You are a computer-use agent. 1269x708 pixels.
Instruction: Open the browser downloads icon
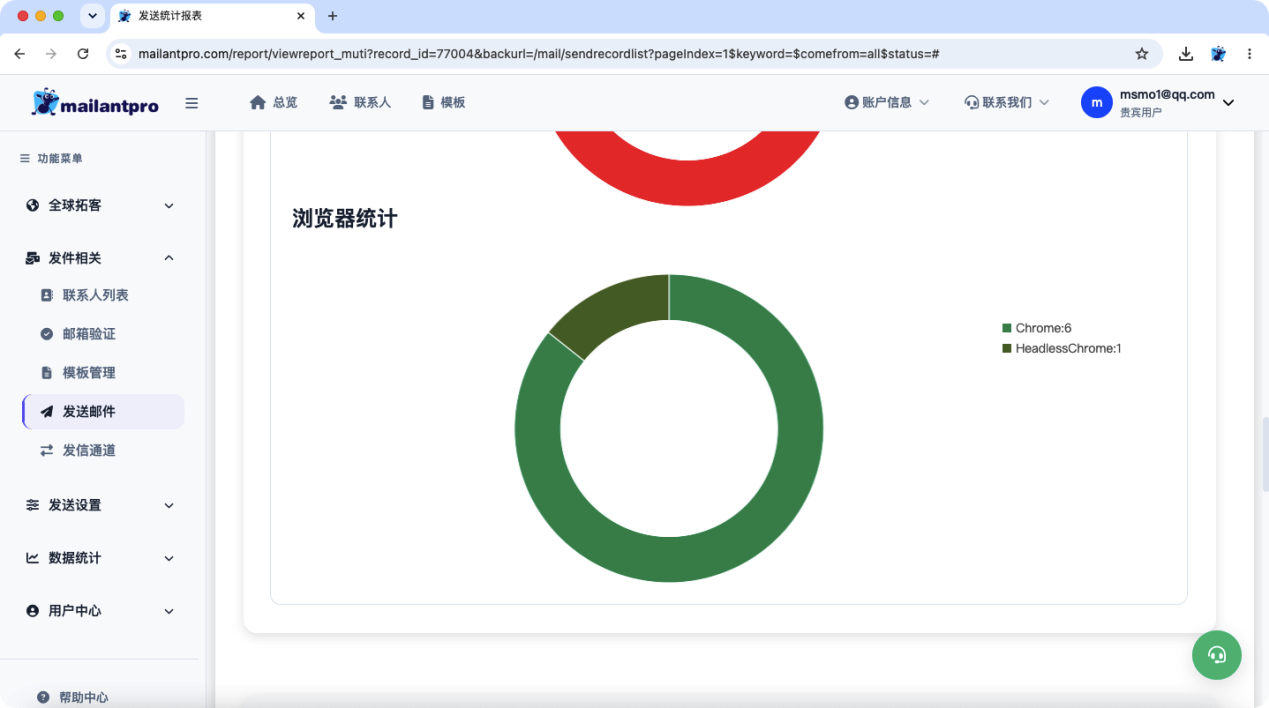point(1186,54)
